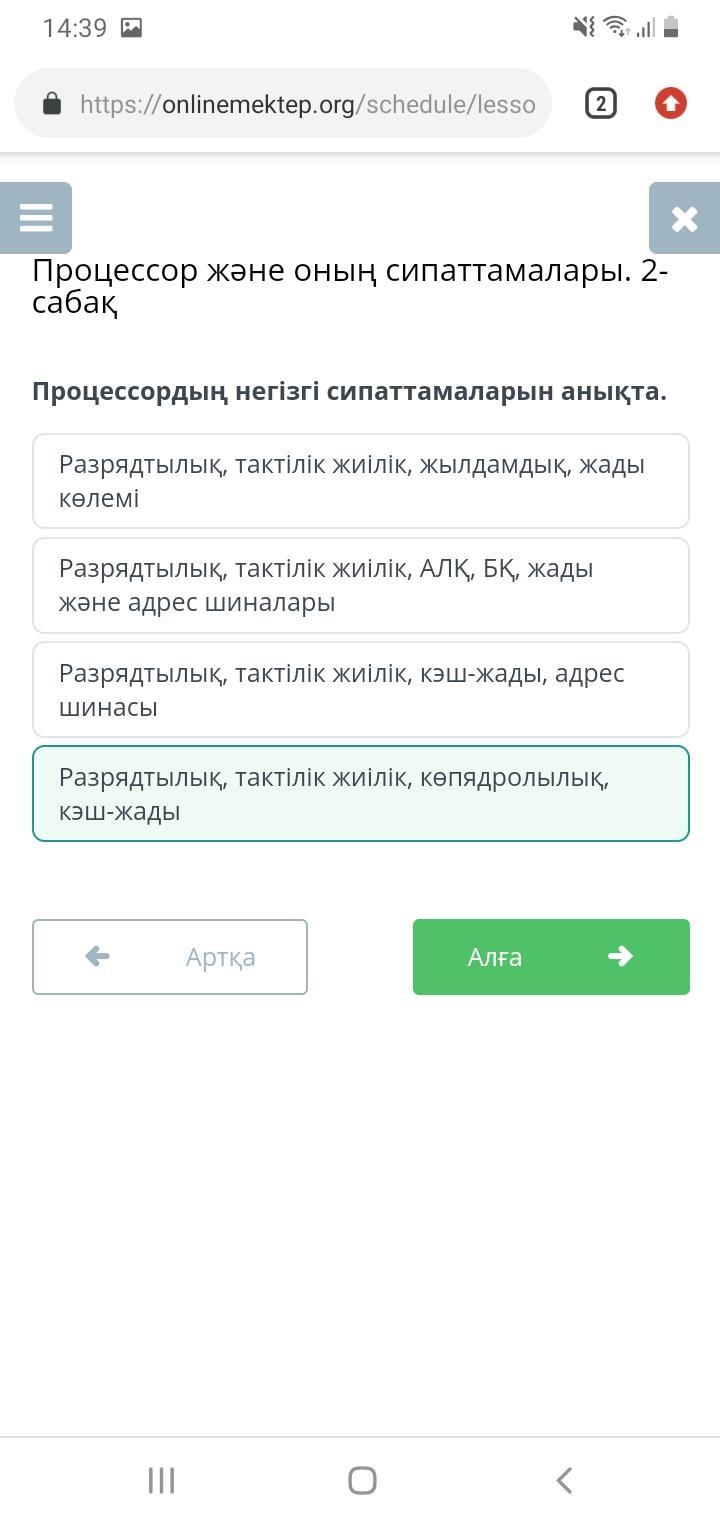720x1520 pixels.
Task: Open the hamburger menu icon
Action: pos(36,218)
